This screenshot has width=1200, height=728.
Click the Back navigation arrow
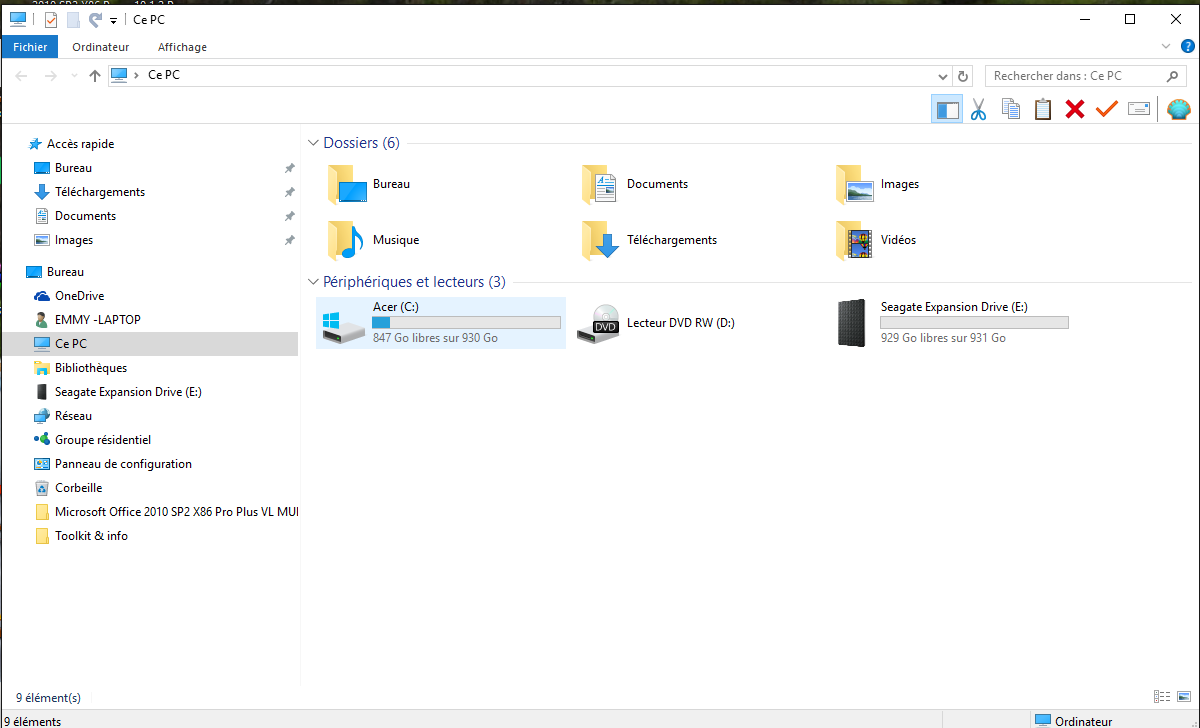21,76
